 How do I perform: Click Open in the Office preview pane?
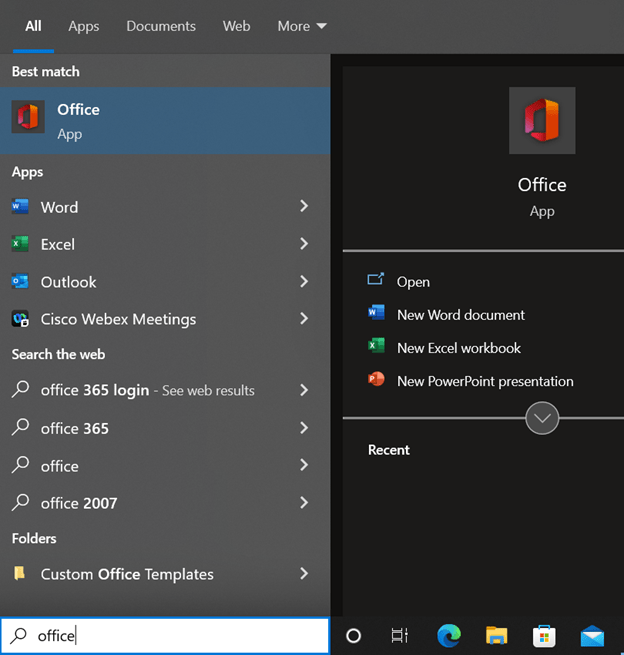(x=413, y=282)
